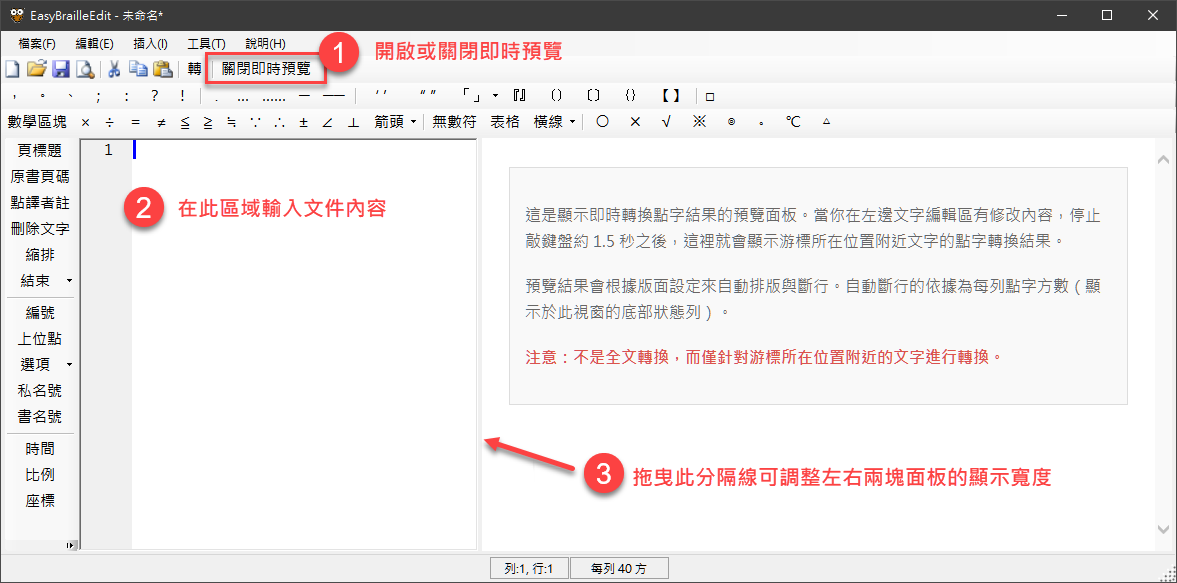Open the 橫線 horizontal line dropdown

554,122
